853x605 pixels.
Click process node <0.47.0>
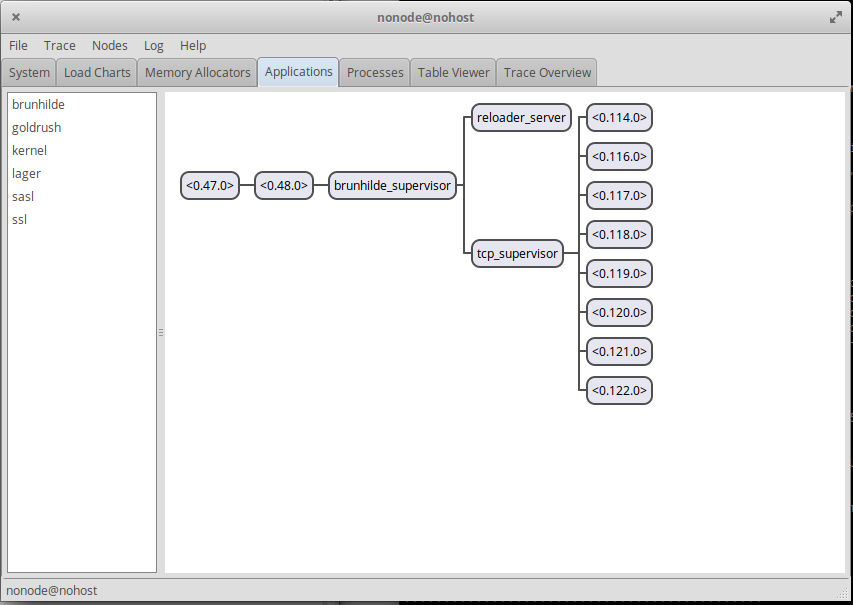click(x=210, y=186)
